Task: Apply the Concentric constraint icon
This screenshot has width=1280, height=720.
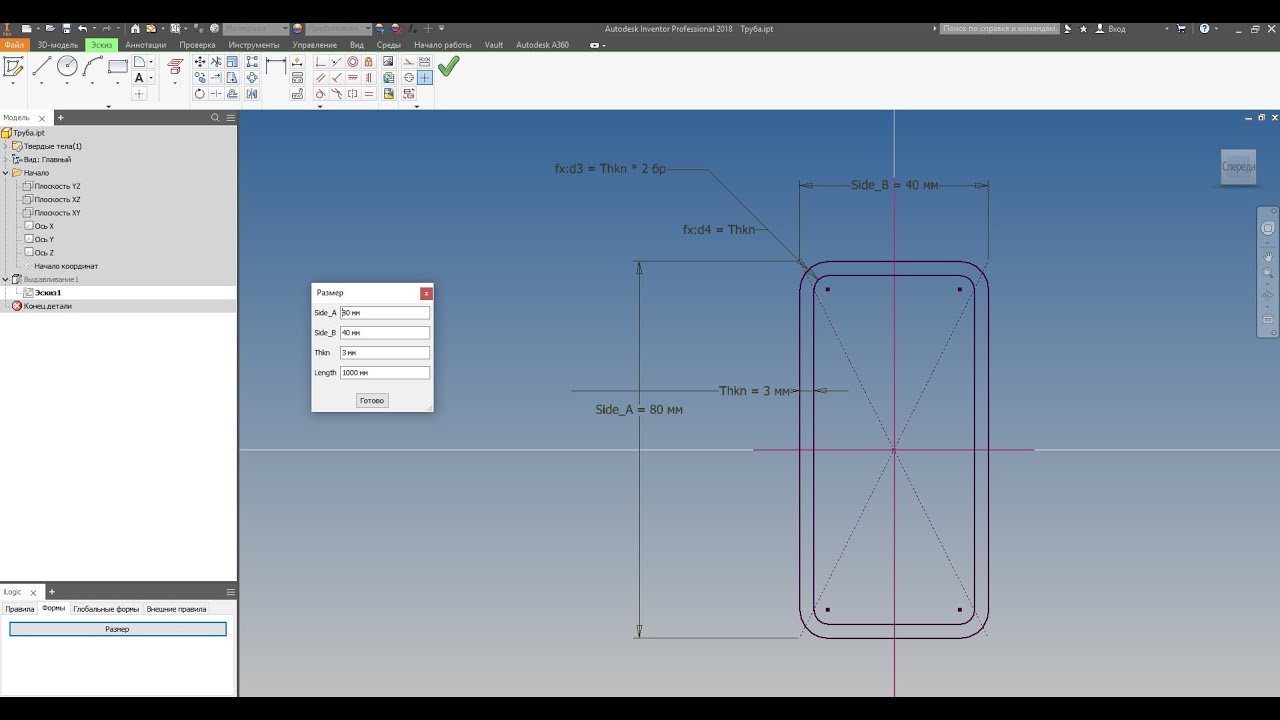Action: (x=352, y=62)
